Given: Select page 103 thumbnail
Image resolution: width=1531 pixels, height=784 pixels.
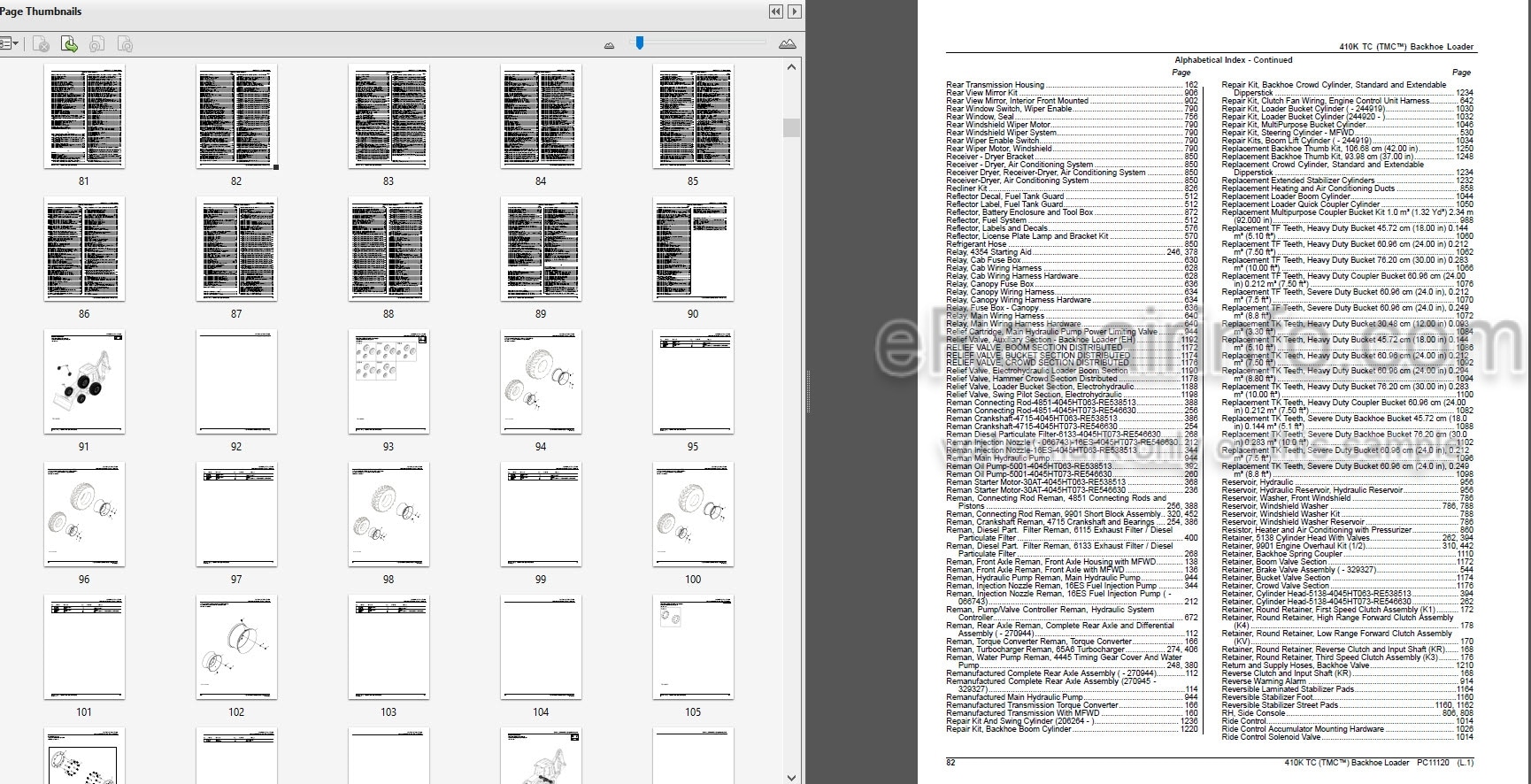Looking at the screenshot, I should [x=389, y=648].
